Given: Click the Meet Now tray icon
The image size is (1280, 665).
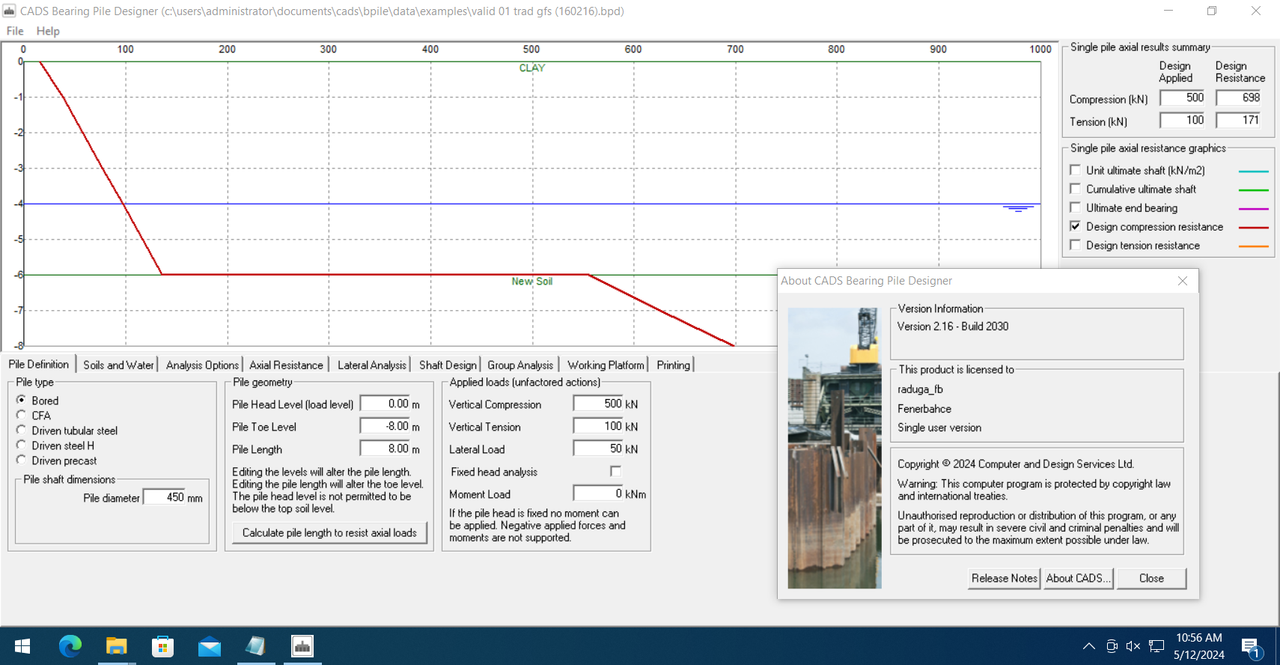Looking at the screenshot, I should [1112, 646].
